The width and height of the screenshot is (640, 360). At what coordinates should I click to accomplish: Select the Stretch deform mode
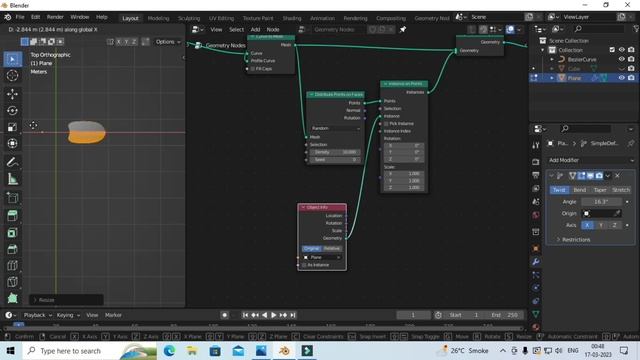coord(621,190)
